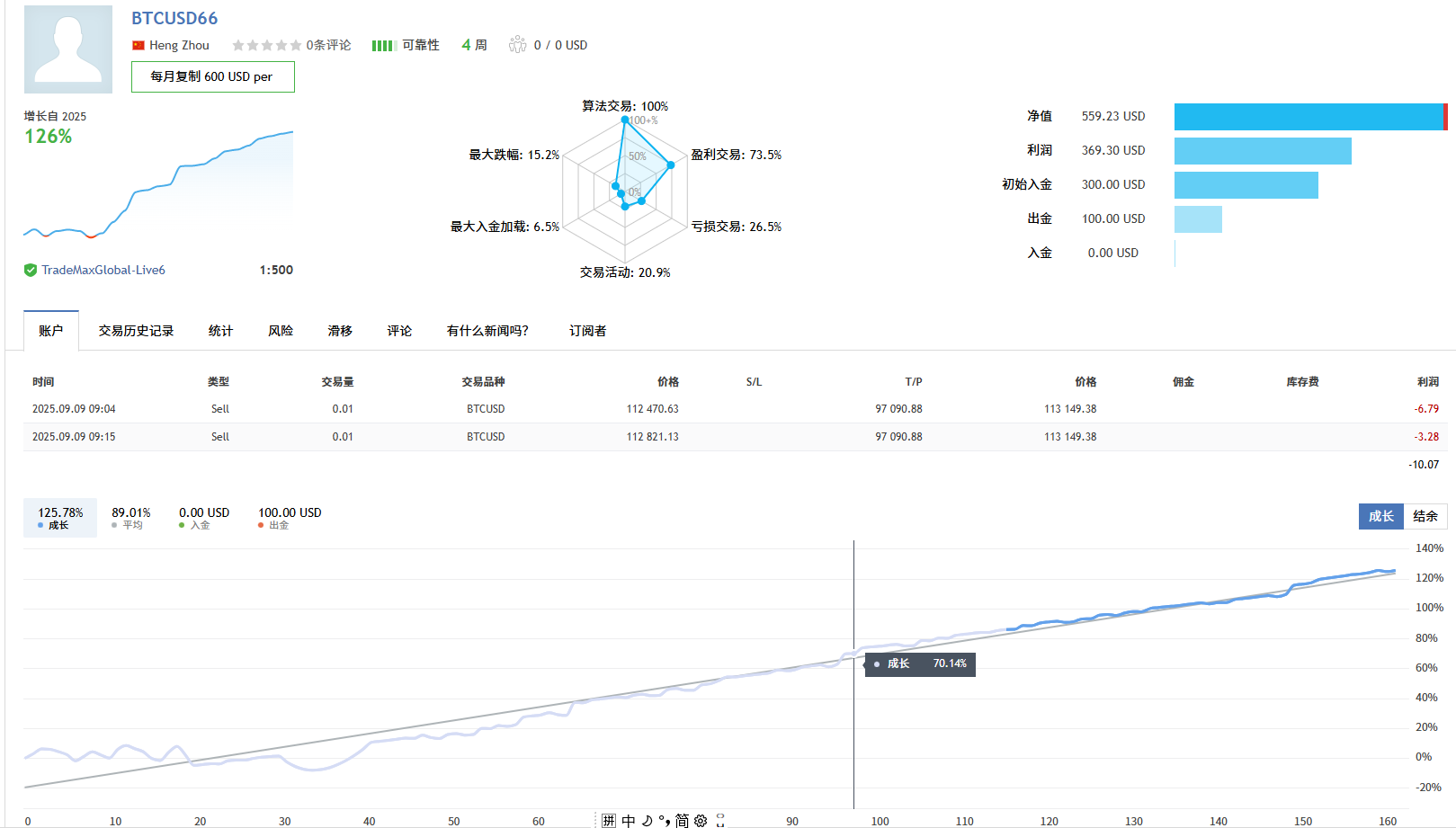Click the subscribers group icon

(x=517, y=45)
